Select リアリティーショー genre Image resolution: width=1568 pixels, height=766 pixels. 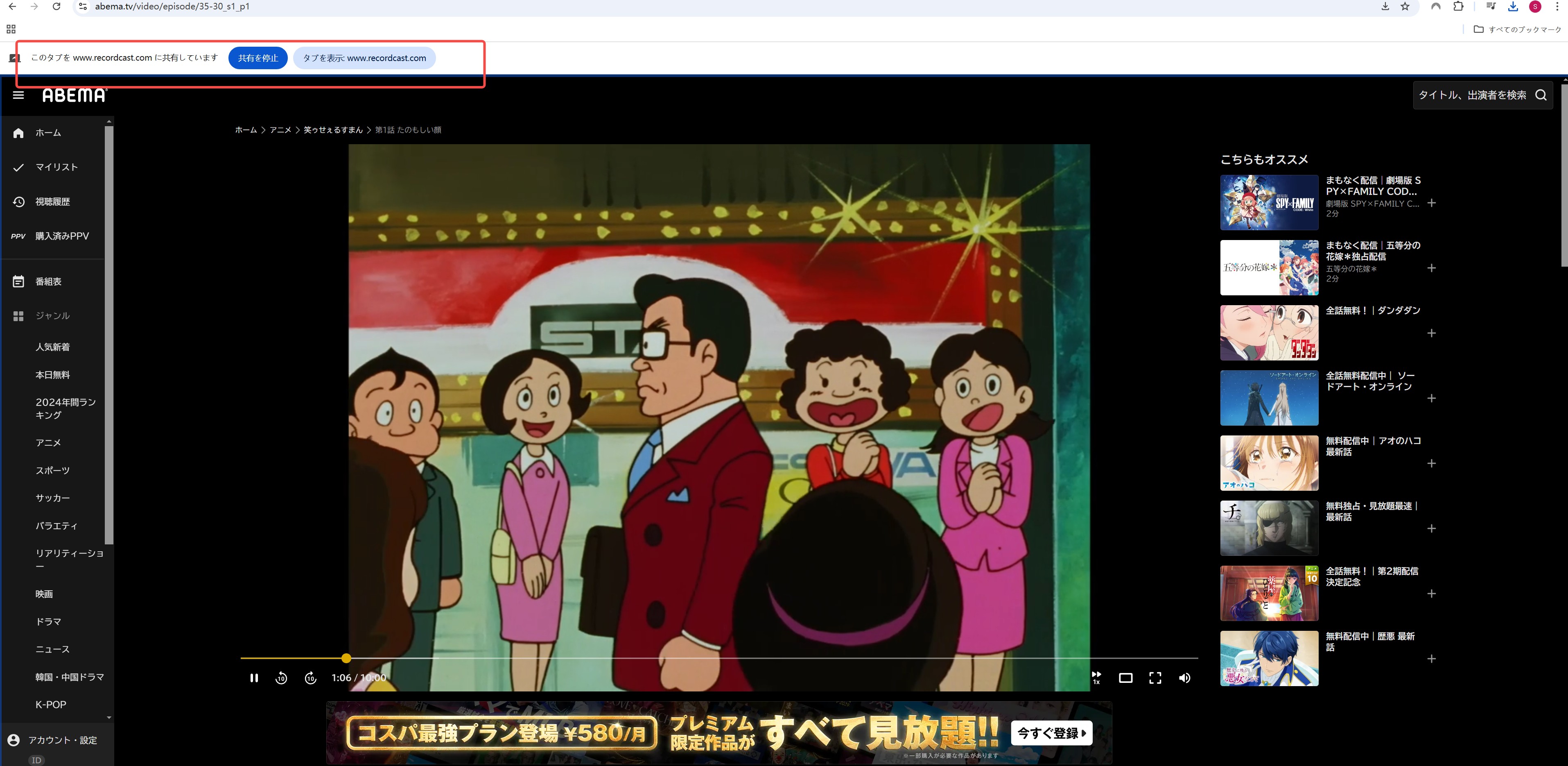pos(69,560)
